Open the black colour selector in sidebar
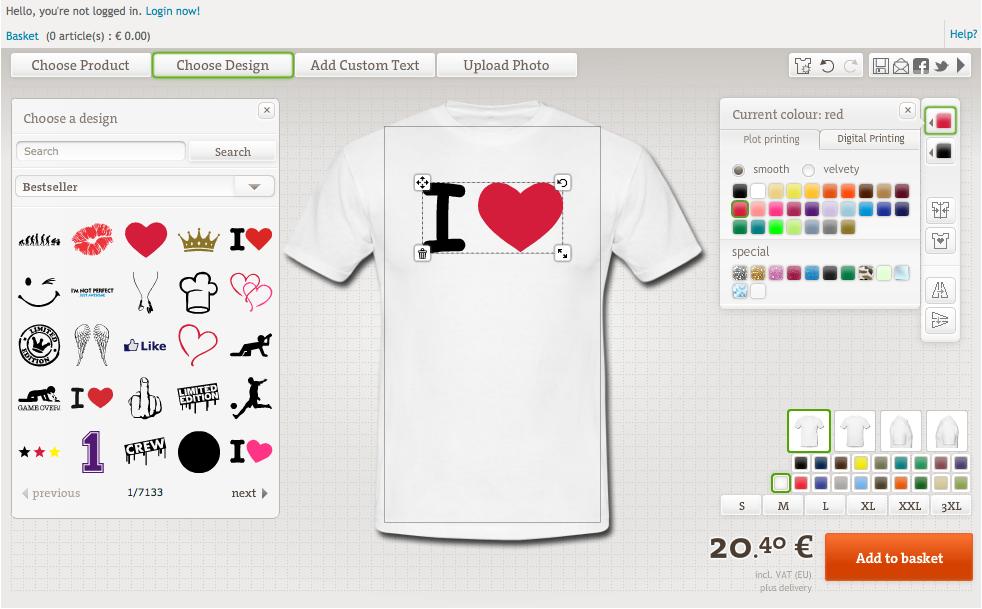982x609 pixels. tap(941, 152)
